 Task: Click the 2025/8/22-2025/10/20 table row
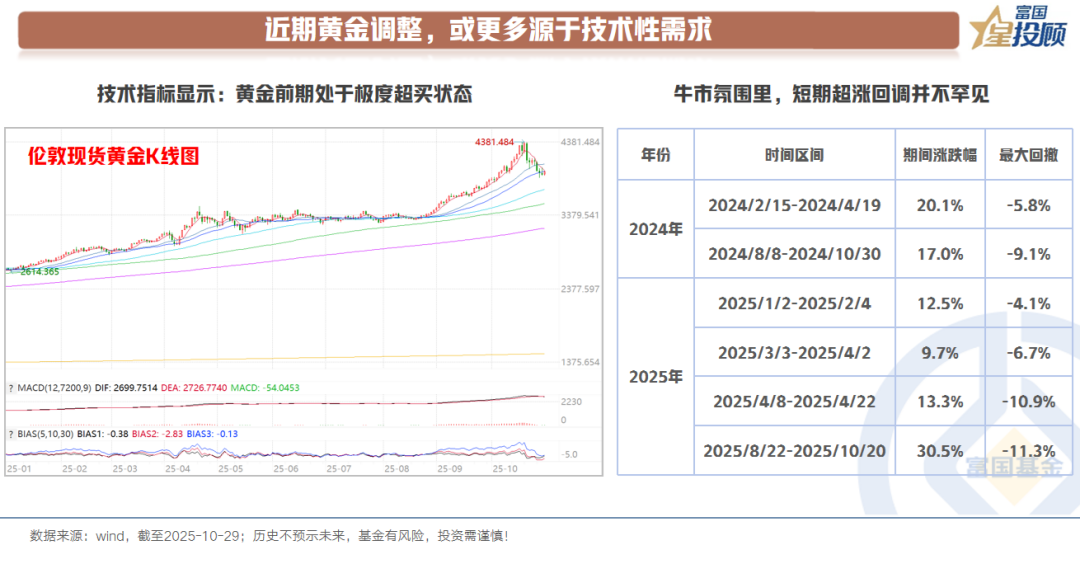click(794, 451)
